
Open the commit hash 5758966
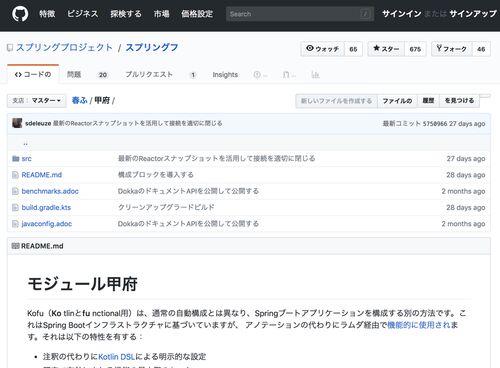435,124
